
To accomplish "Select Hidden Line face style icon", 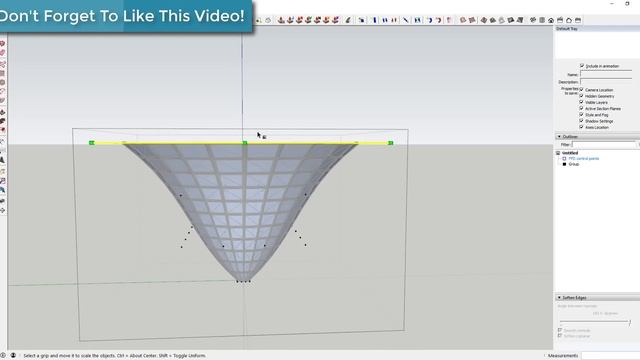I will pos(493,20).
